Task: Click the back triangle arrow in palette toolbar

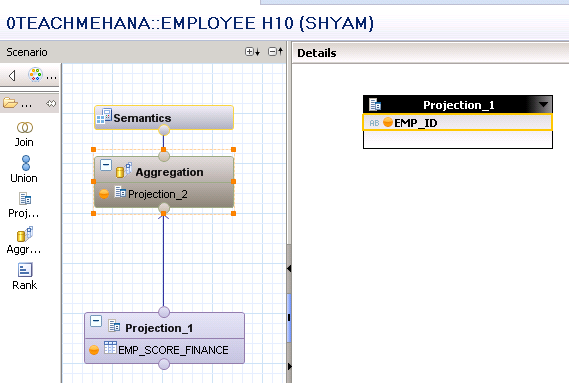Action: click(12, 76)
